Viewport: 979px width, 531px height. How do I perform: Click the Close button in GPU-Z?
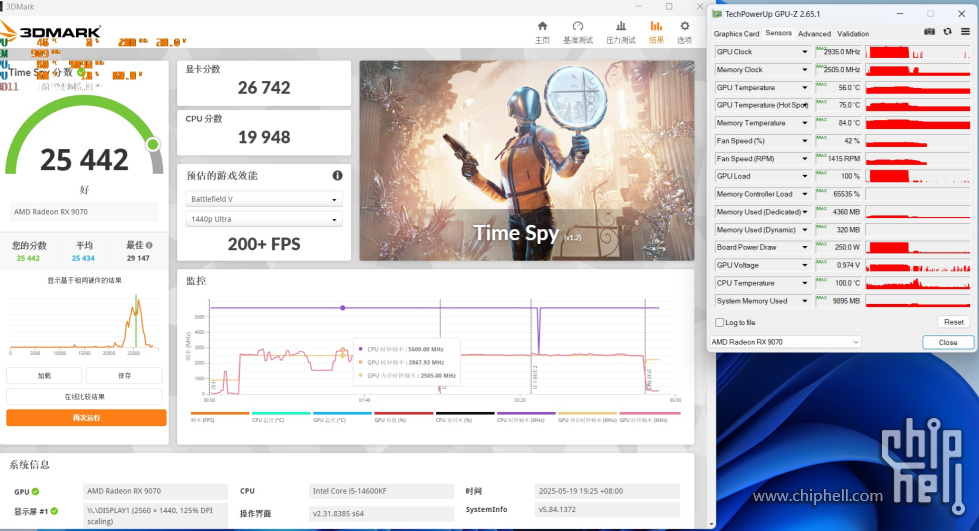tap(948, 342)
